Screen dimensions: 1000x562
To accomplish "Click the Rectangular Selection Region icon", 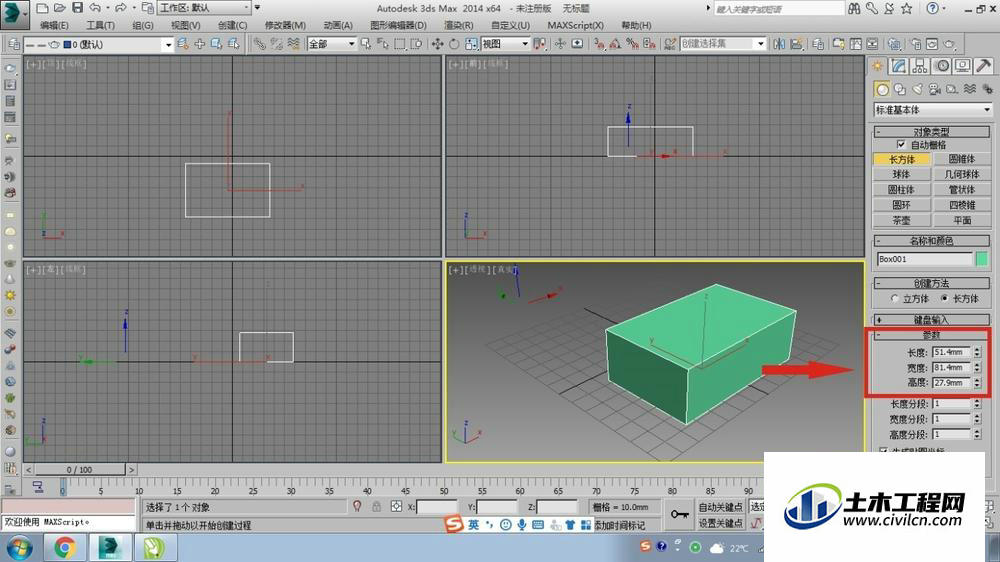I will [x=400, y=44].
